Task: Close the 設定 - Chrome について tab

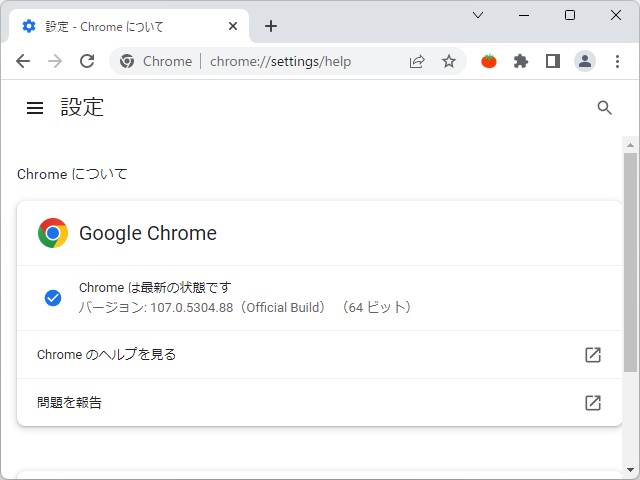Action: coord(233,27)
